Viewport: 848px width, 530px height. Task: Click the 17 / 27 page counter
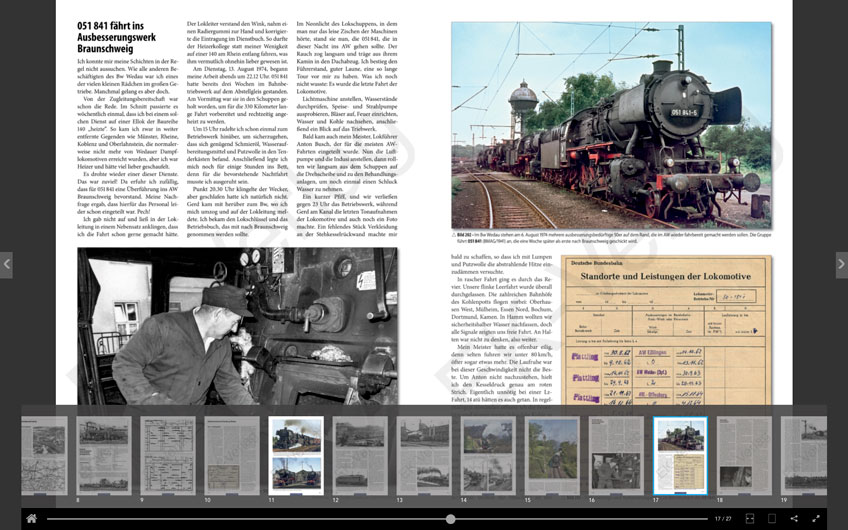point(723,519)
